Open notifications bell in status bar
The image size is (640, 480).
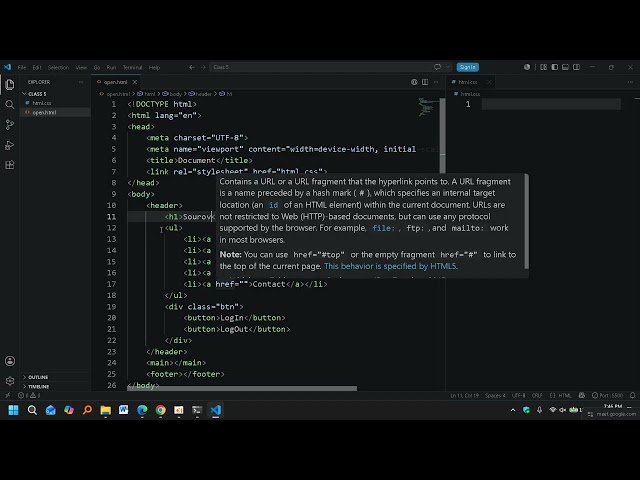632,395
